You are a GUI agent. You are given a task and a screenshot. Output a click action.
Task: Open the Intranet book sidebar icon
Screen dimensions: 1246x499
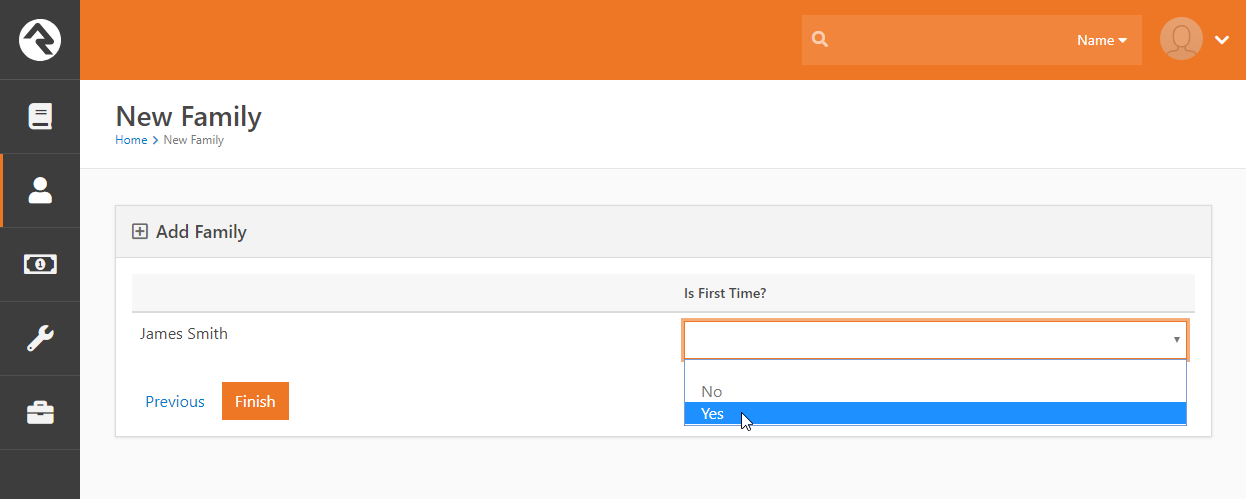(x=40, y=116)
